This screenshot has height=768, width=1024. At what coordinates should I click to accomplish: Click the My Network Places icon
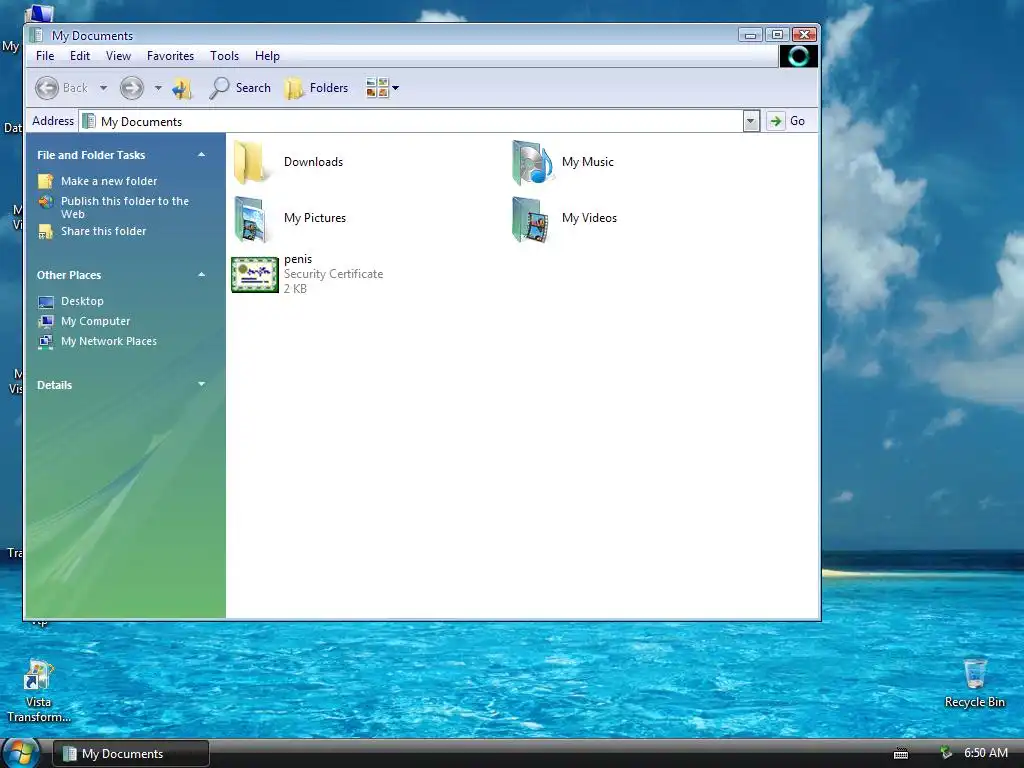(x=46, y=342)
